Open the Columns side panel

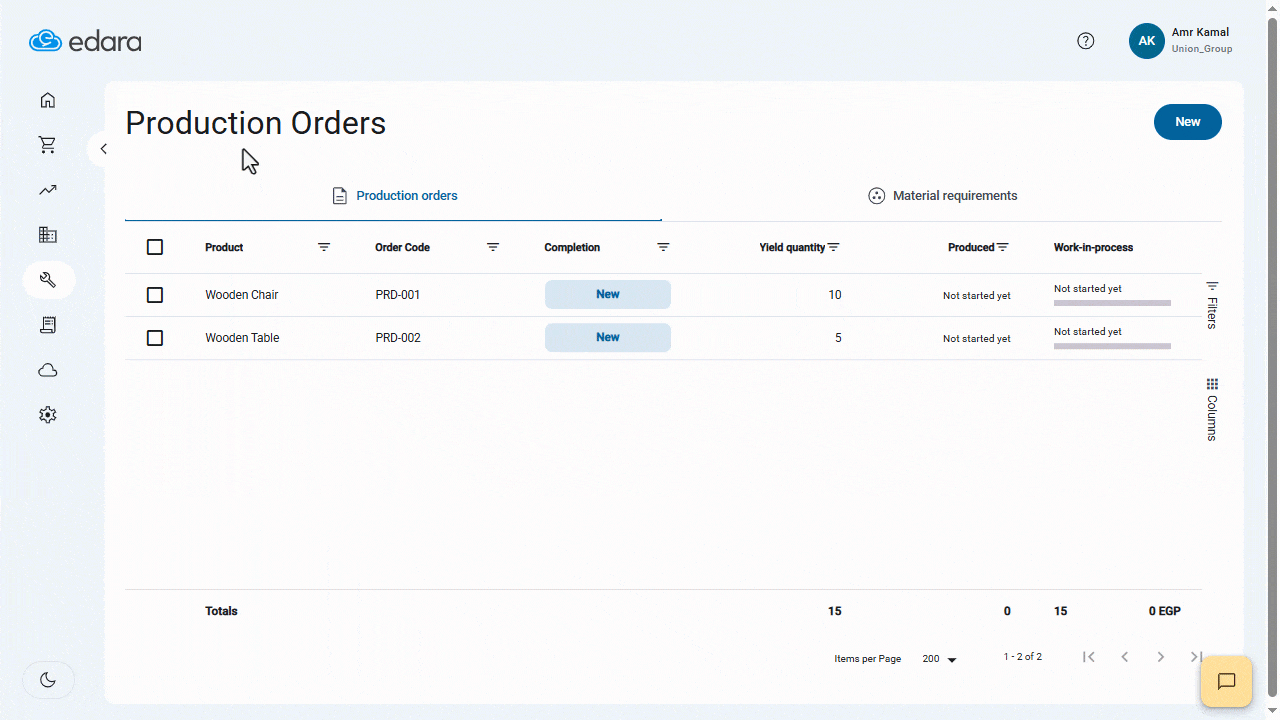(1212, 410)
